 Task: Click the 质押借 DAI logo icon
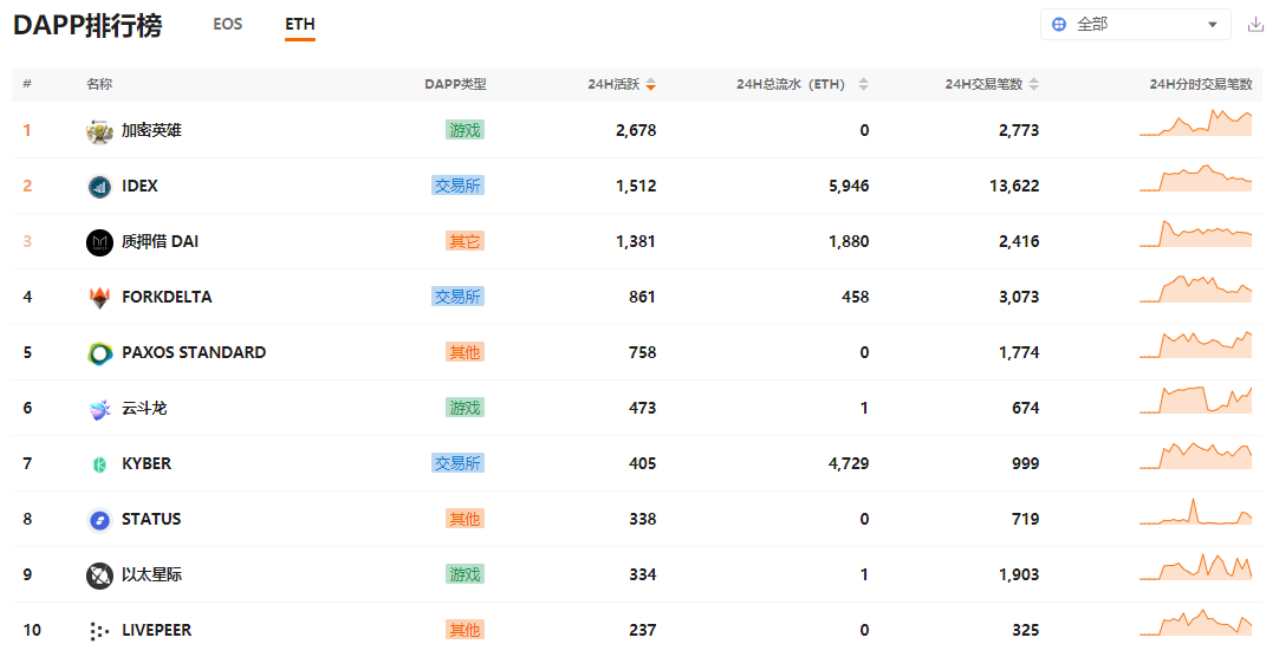pos(99,242)
